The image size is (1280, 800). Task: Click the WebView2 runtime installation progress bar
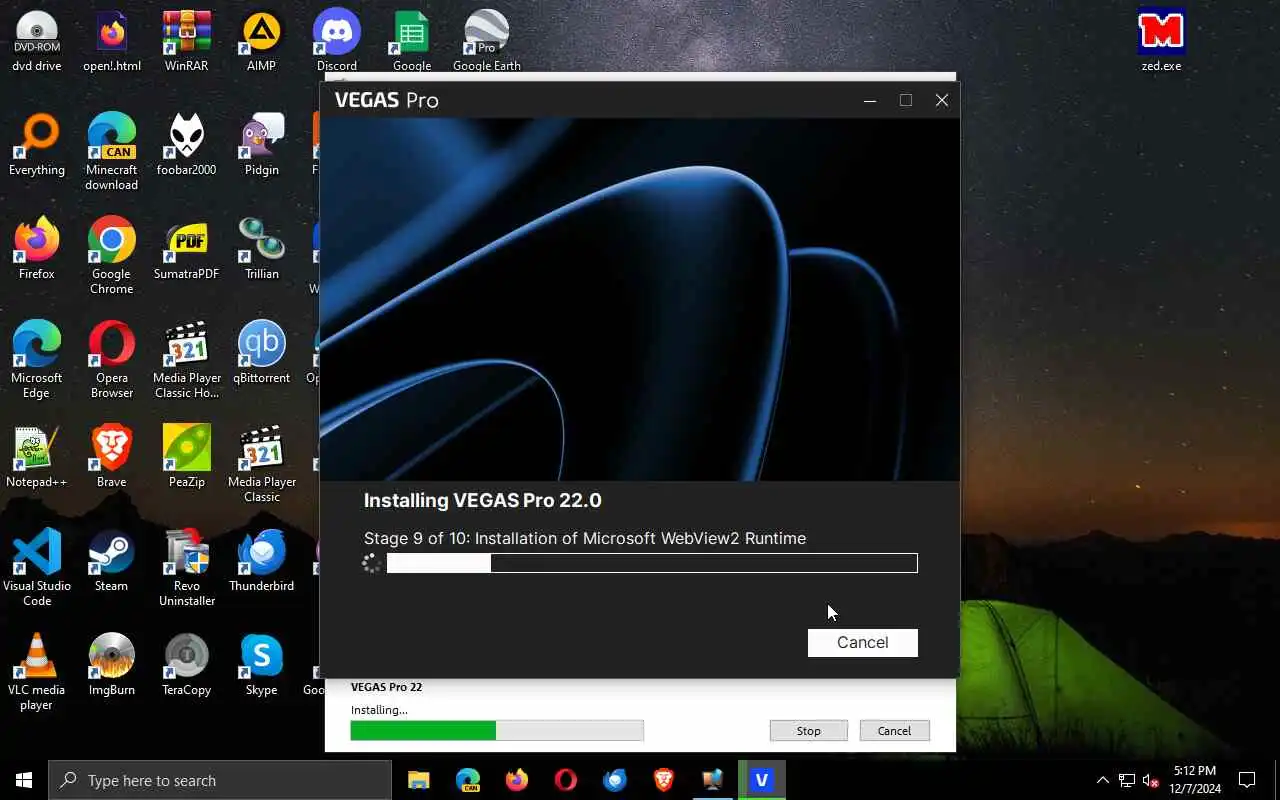652,563
